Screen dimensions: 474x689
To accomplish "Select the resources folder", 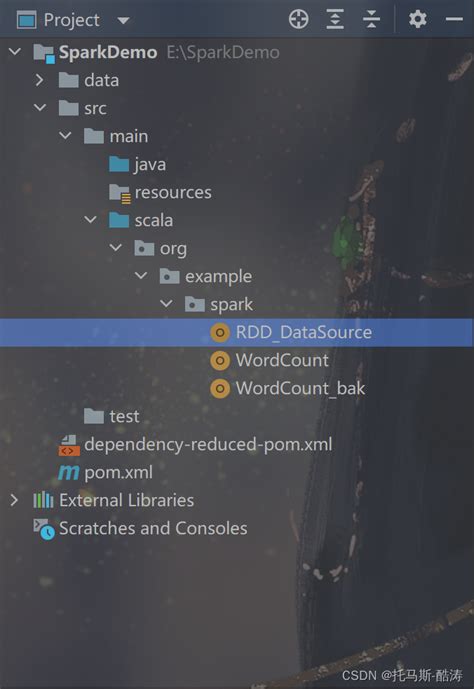I will point(173,192).
